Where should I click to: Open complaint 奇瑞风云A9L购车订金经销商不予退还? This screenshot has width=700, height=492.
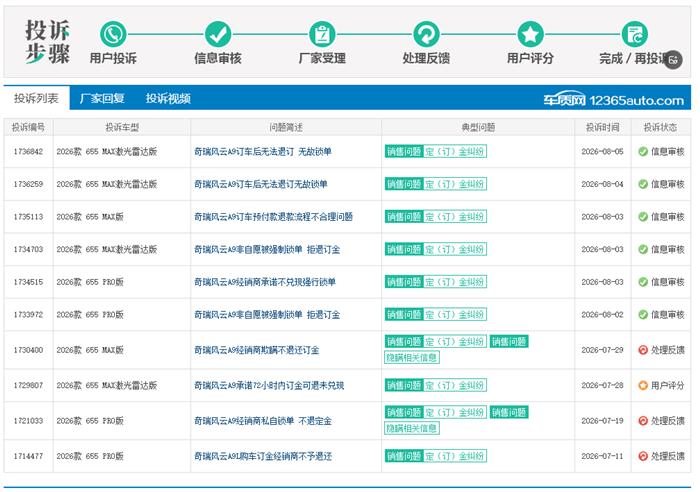(x=263, y=456)
